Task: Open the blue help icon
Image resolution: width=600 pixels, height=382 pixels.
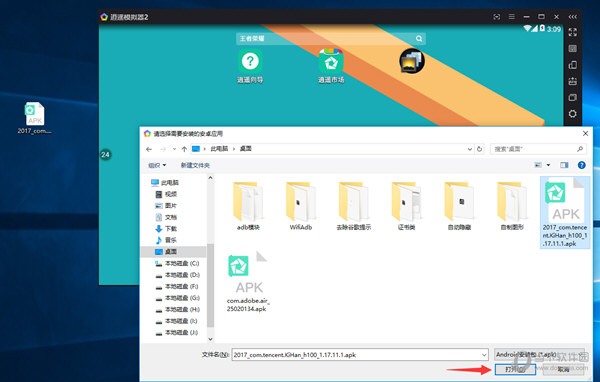Action: click(x=581, y=165)
